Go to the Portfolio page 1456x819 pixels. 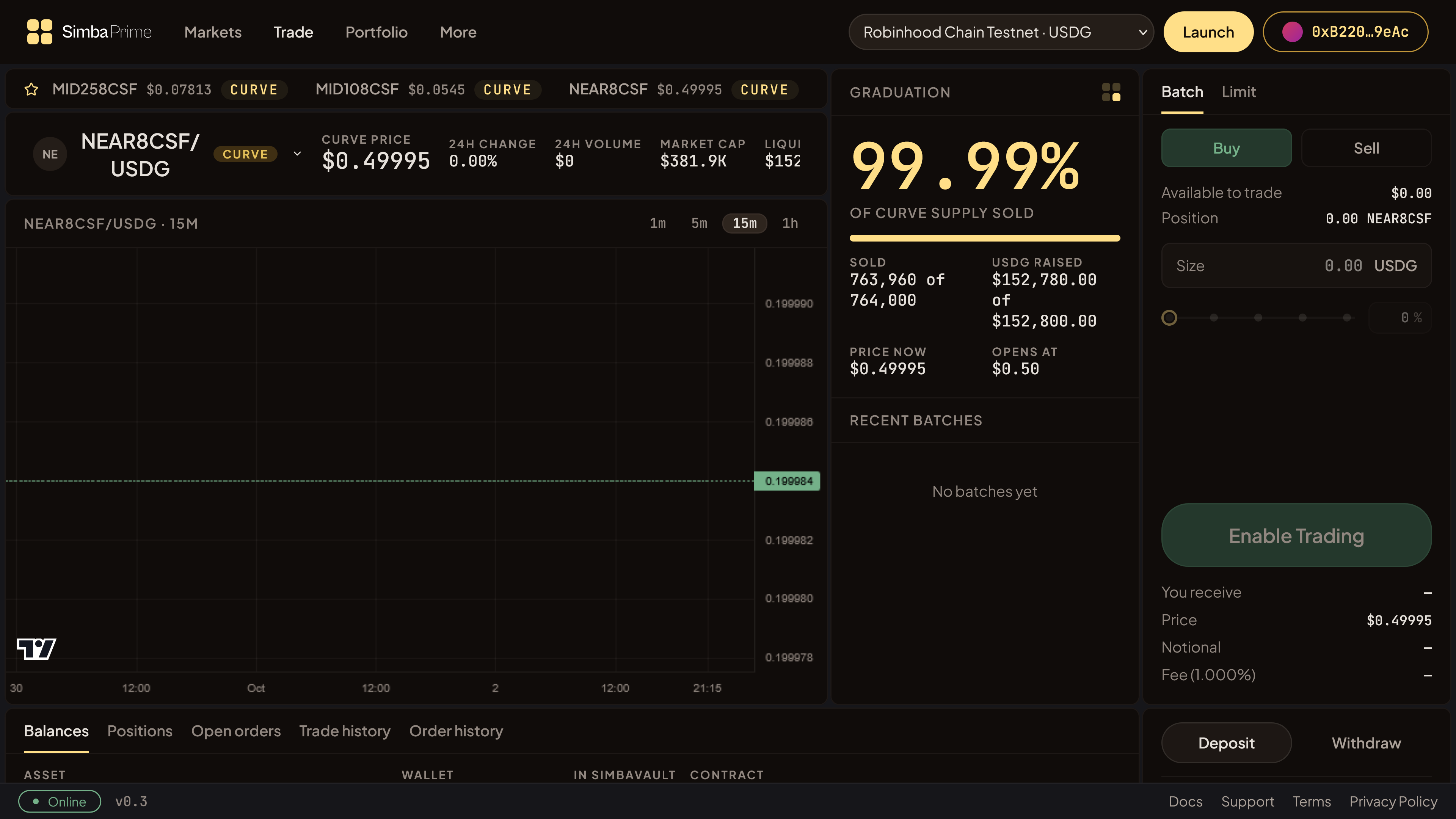pos(377,32)
